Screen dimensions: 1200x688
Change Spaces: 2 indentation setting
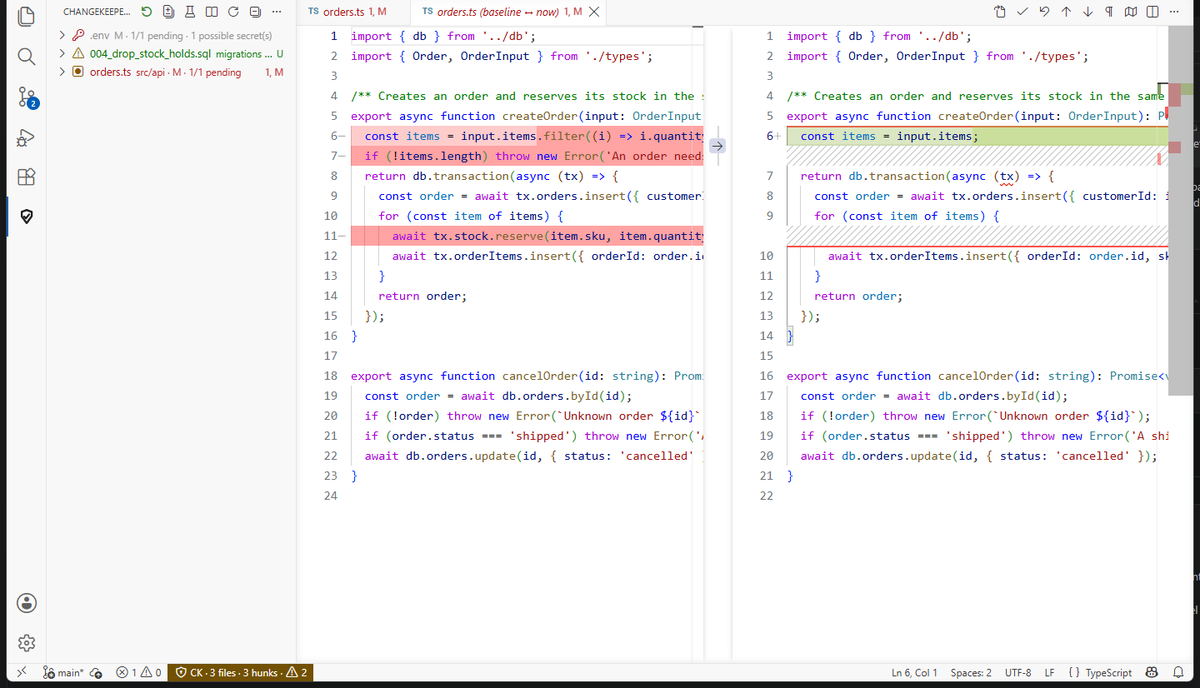(x=971, y=674)
